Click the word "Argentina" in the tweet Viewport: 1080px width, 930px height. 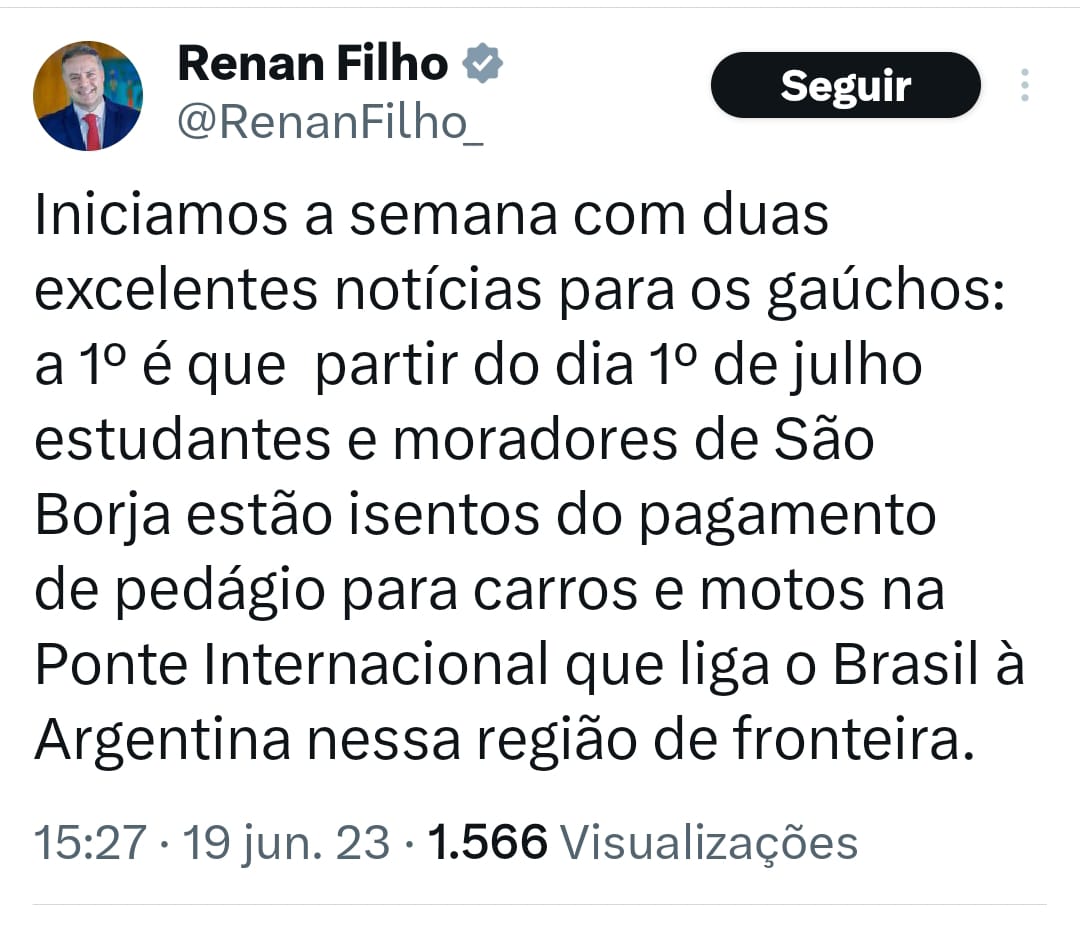tap(163, 740)
